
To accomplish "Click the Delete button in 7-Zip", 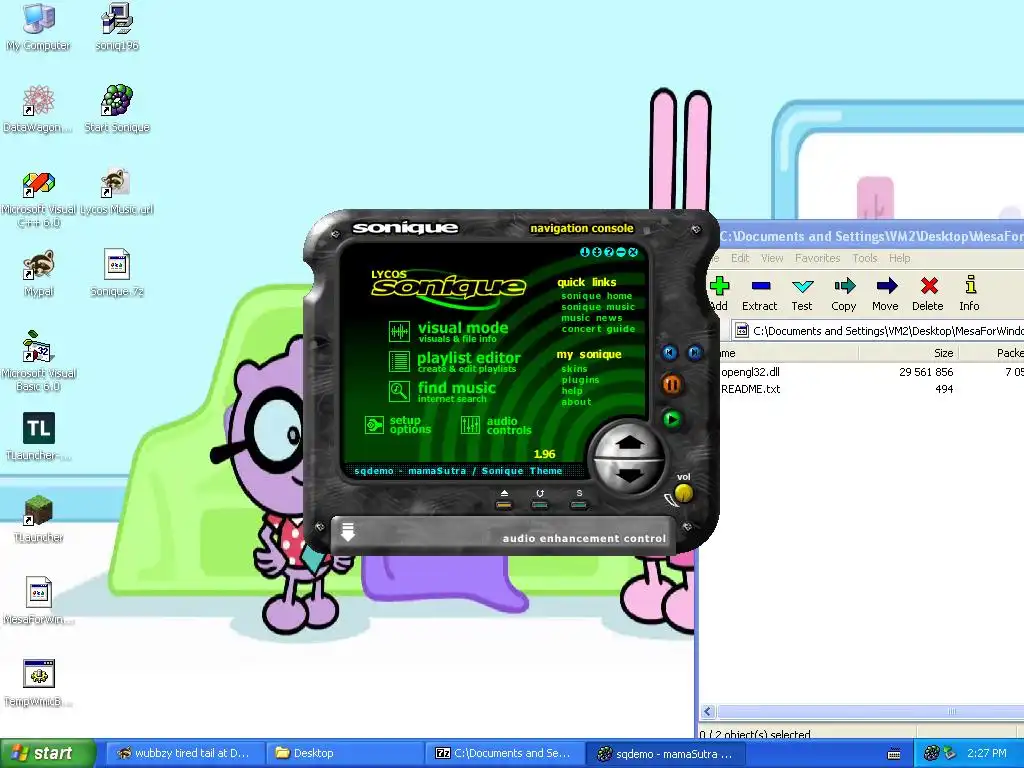I will pyautogui.click(x=928, y=294).
